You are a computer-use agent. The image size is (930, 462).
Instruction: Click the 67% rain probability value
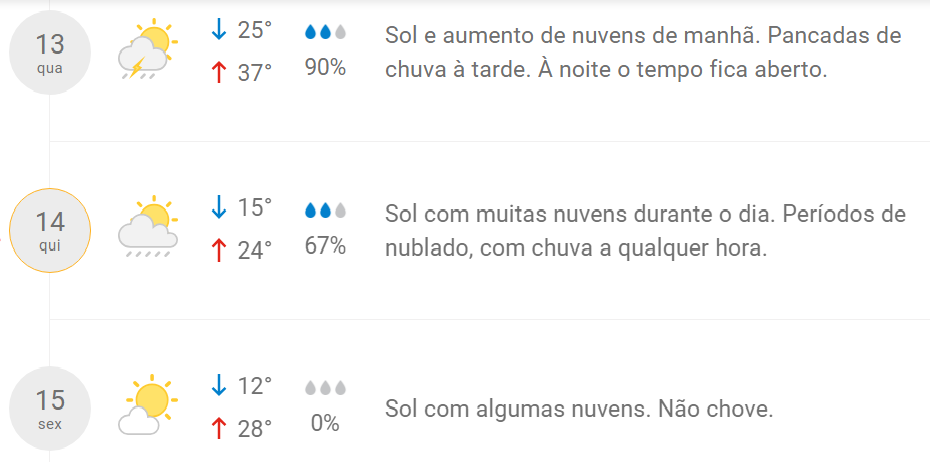tap(325, 246)
